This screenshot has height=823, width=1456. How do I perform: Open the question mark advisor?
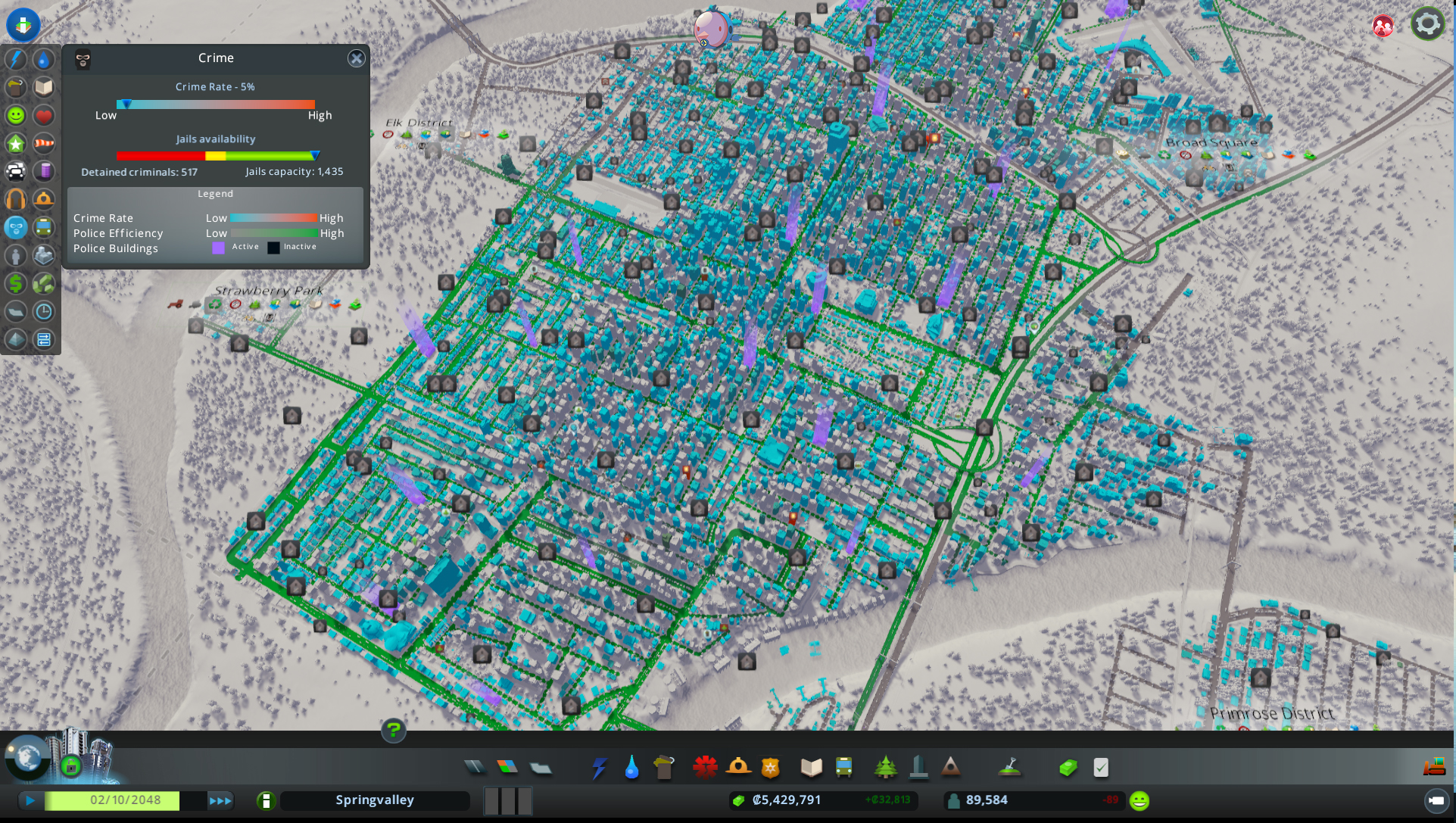(394, 731)
